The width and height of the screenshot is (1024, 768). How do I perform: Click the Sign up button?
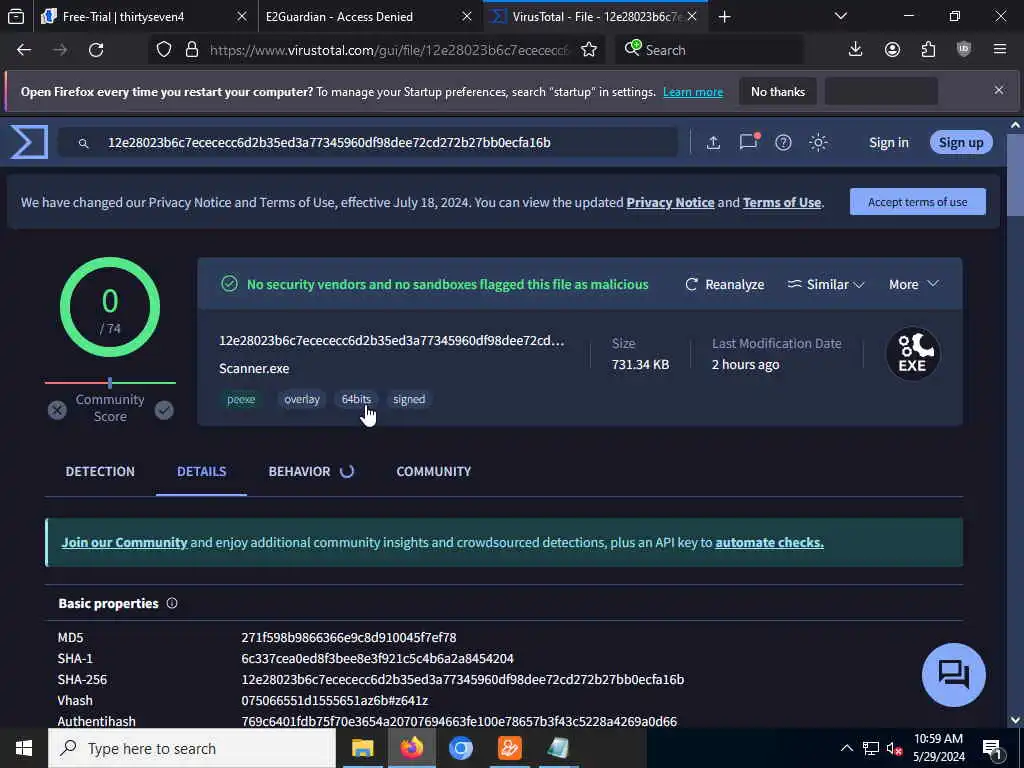[x=961, y=142]
